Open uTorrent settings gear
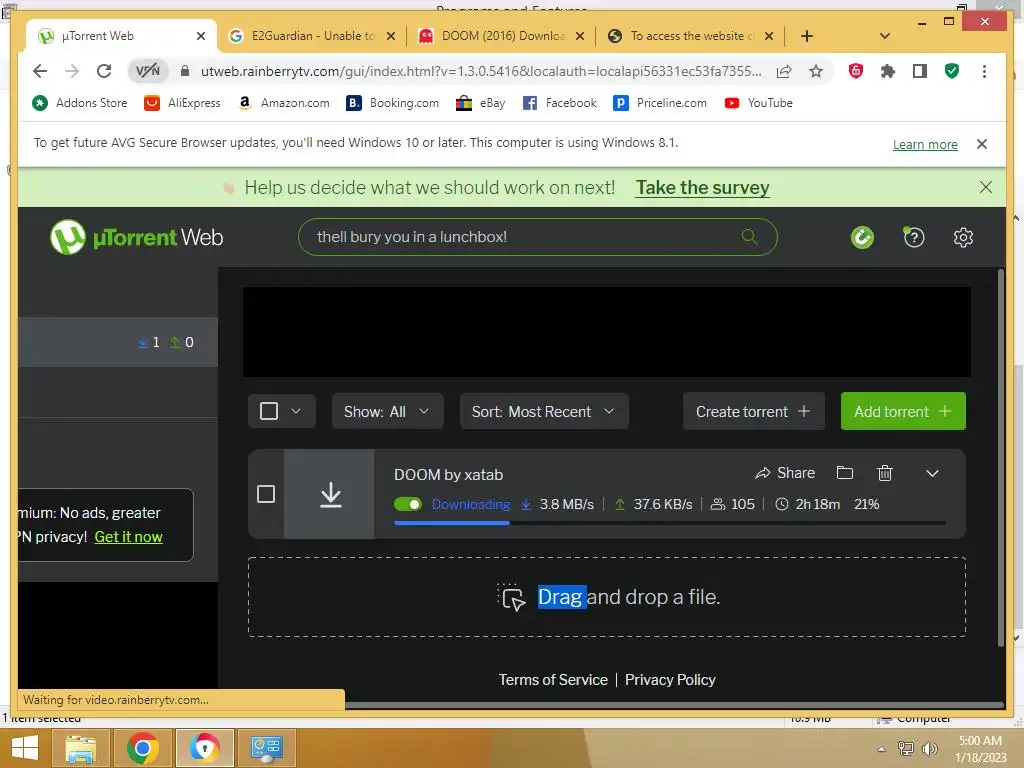 click(963, 237)
